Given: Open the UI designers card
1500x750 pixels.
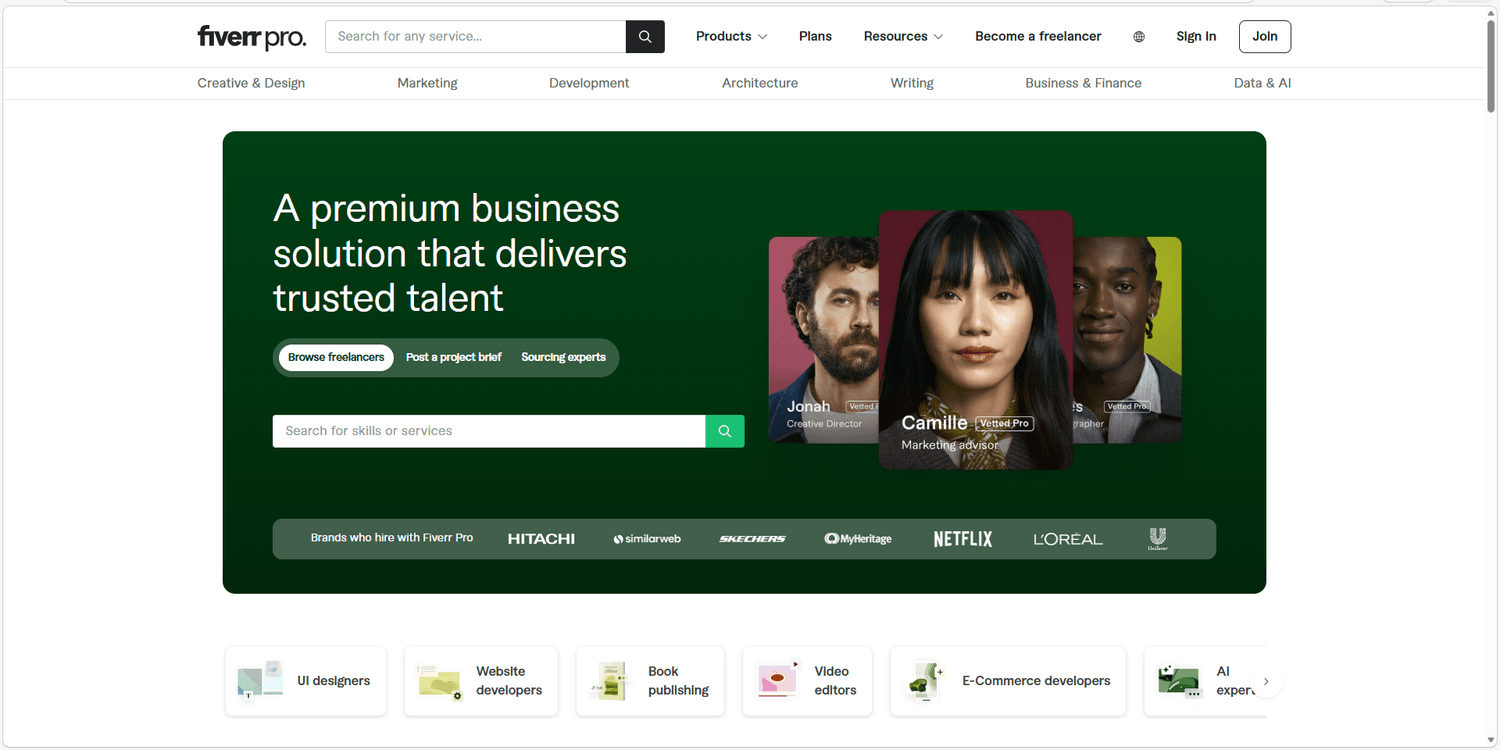Looking at the screenshot, I should [x=306, y=681].
